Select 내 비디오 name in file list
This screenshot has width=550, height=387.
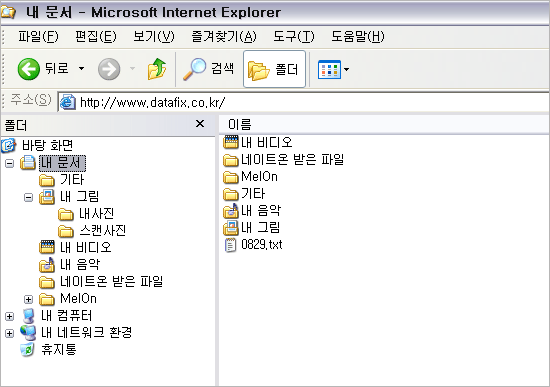267,142
